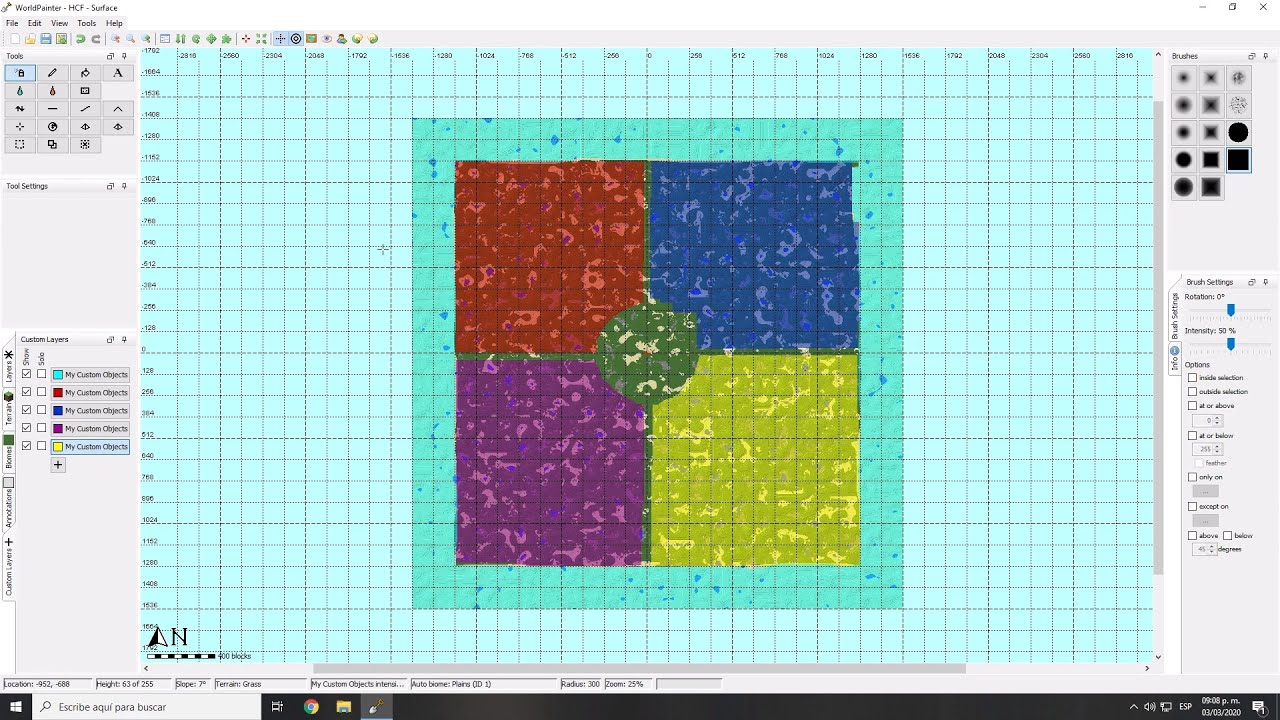Select the purple My Custom Objects layer button

click(x=91, y=428)
